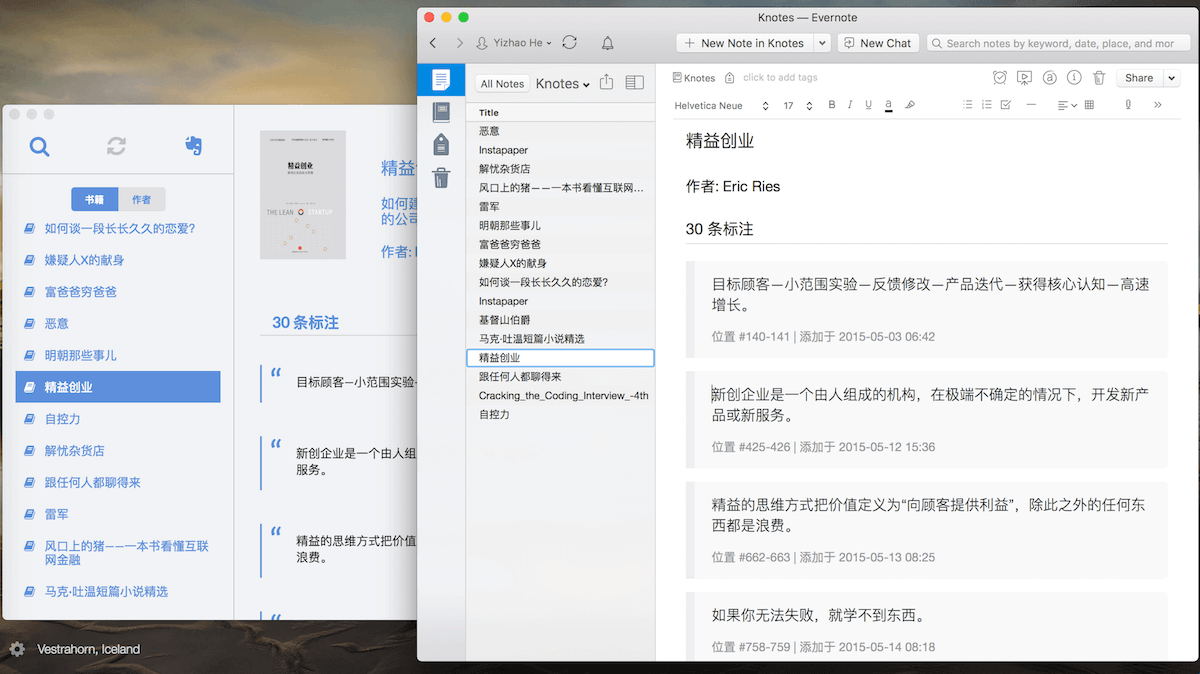
Task: Start a New Chat
Action: pyautogui.click(x=878, y=43)
